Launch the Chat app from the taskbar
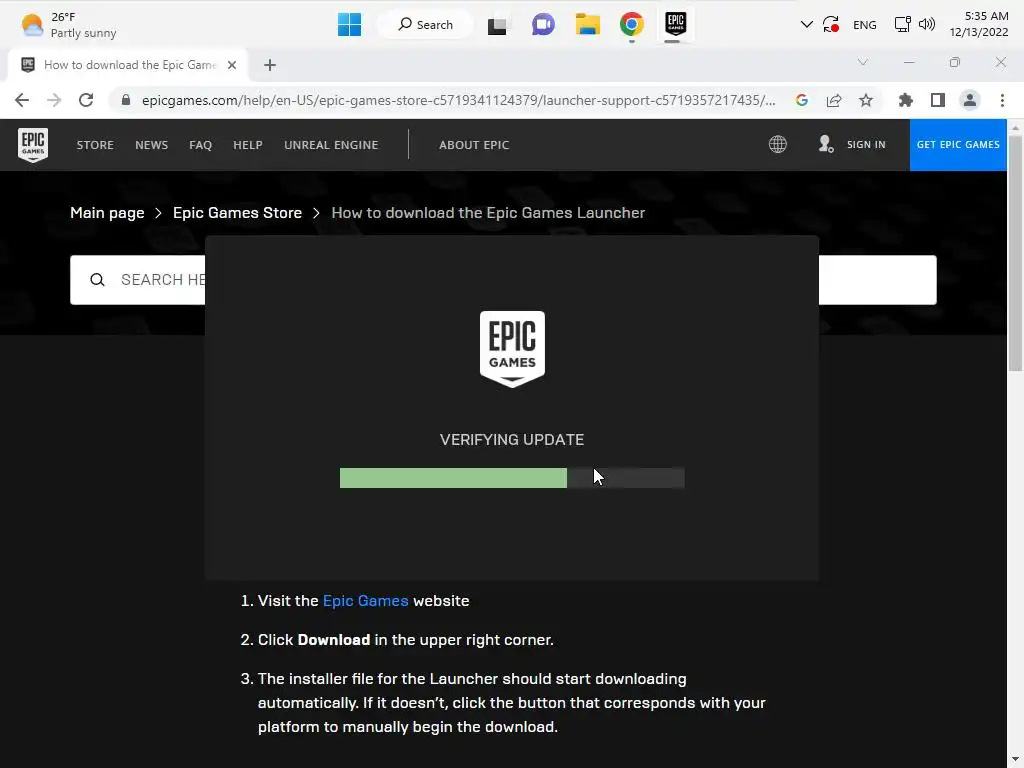Viewport: 1024px width, 768px height. pos(543,25)
